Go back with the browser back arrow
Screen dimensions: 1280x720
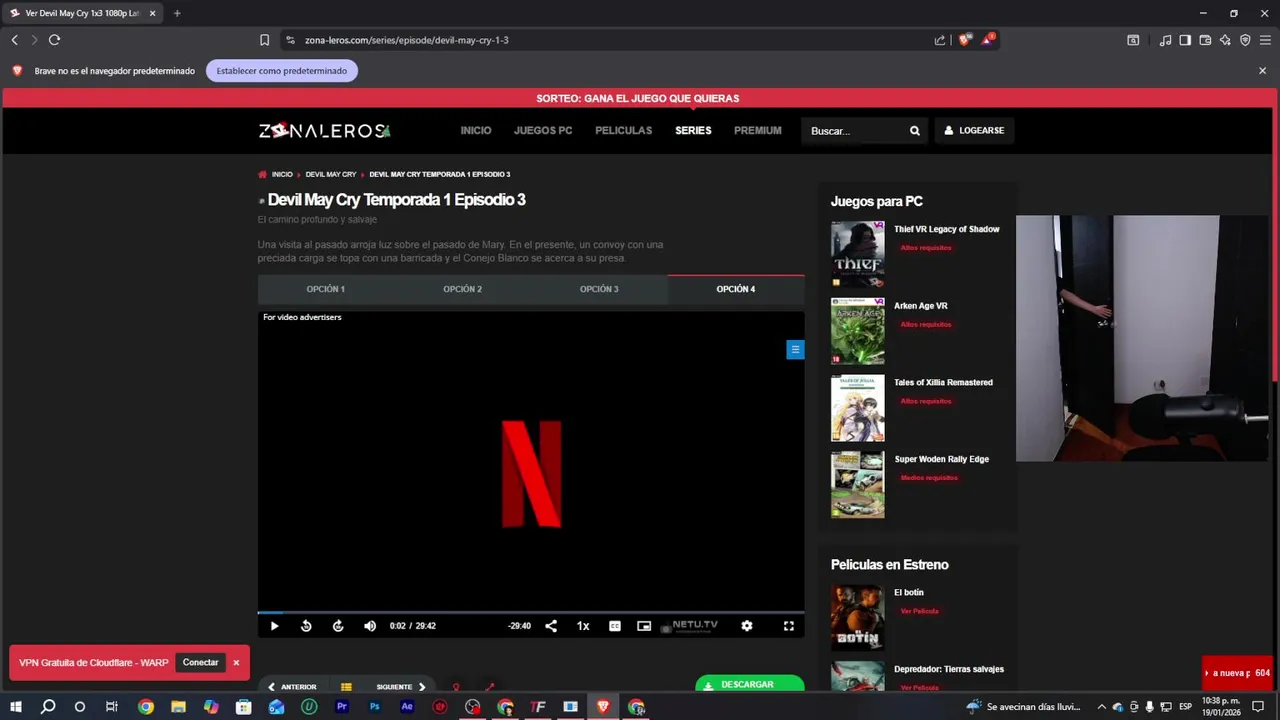click(x=14, y=40)
